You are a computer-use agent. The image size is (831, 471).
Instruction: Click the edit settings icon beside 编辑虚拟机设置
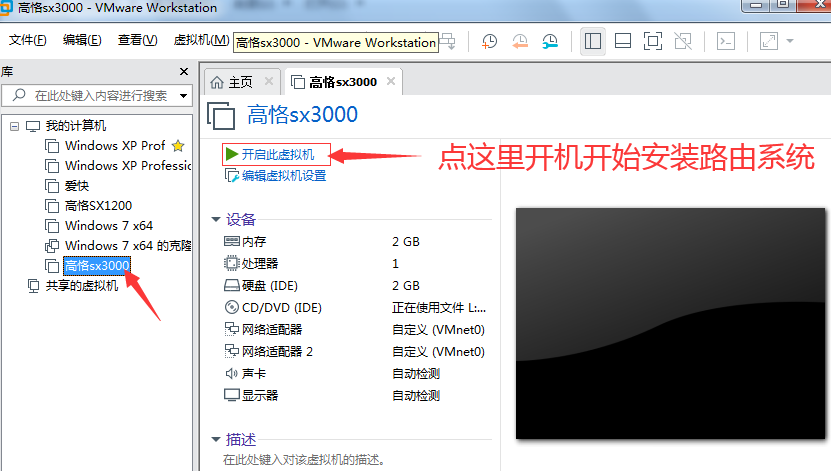[x=232, y=176]
